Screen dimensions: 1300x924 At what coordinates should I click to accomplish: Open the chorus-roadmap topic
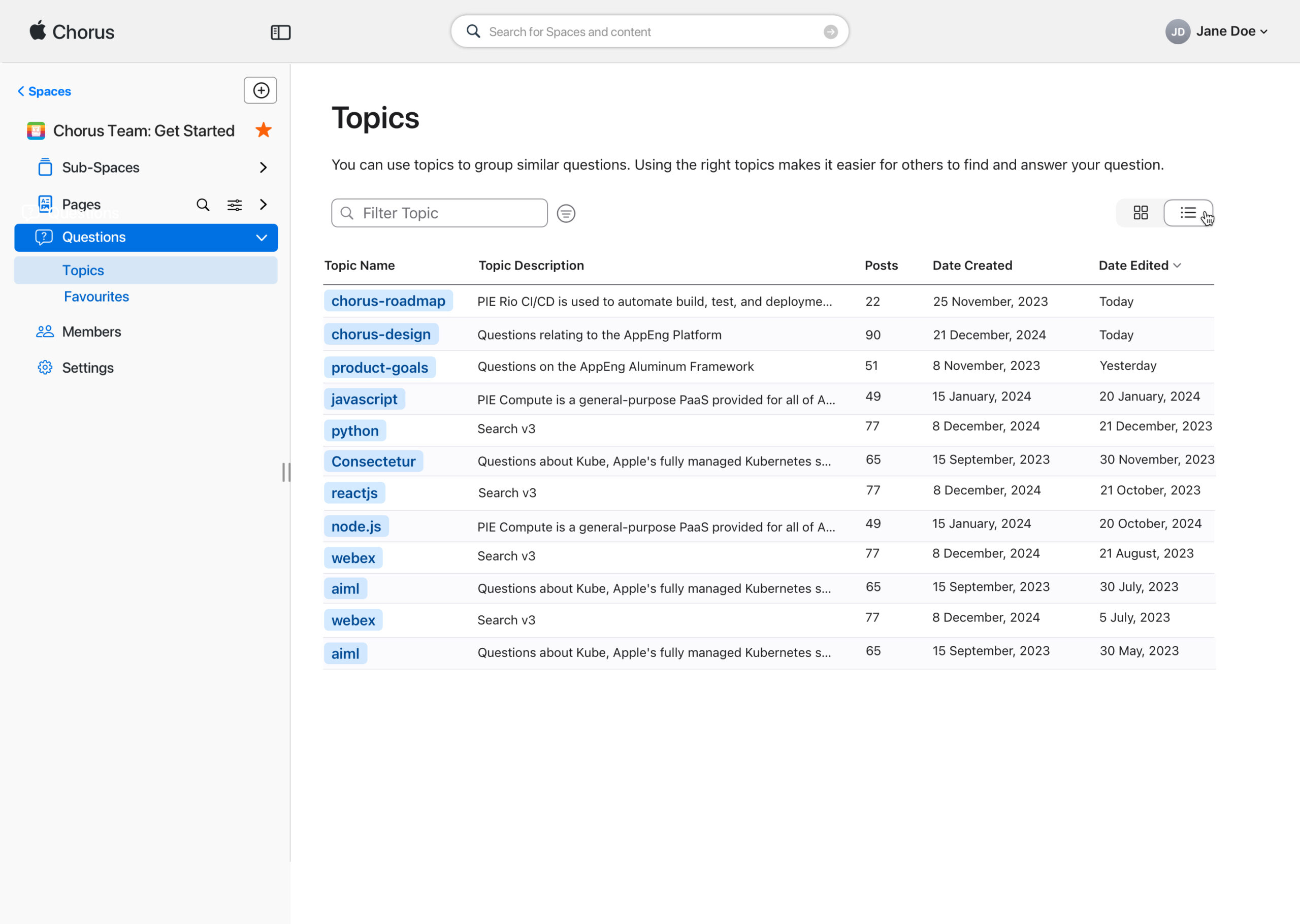tap(388, 301)
